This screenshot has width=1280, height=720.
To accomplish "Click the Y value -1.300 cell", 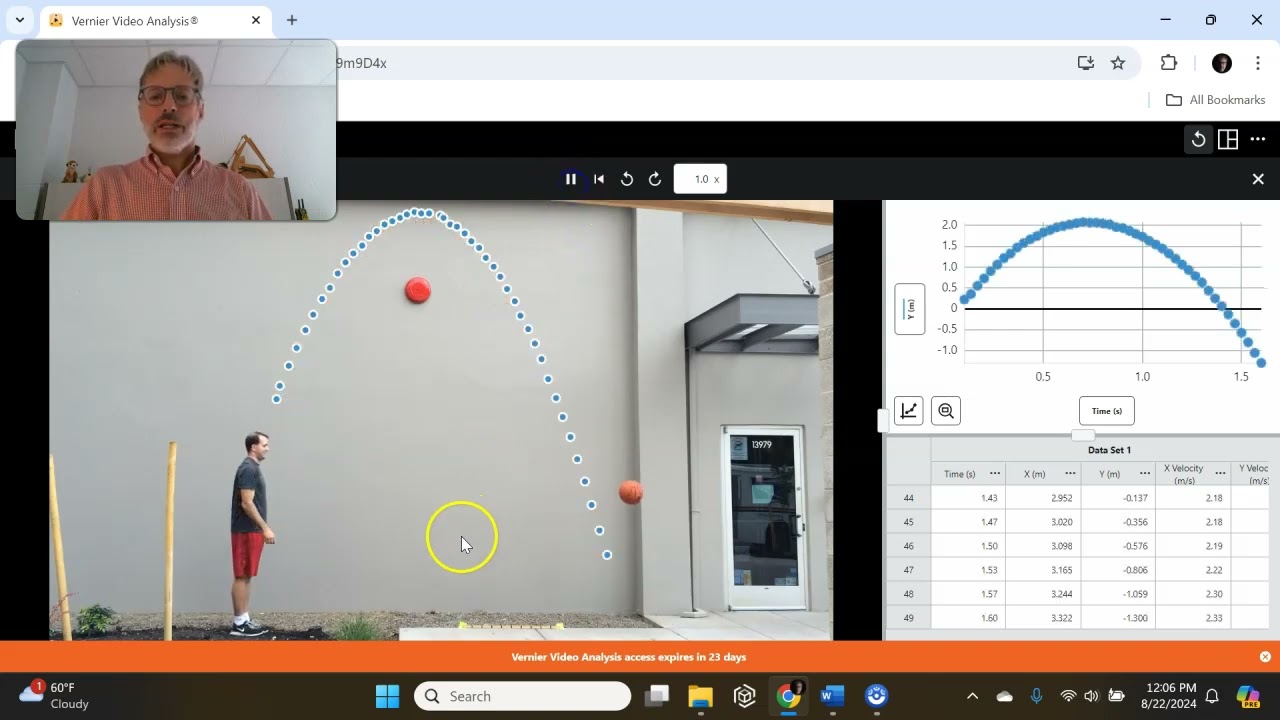I will point(1118,618).
